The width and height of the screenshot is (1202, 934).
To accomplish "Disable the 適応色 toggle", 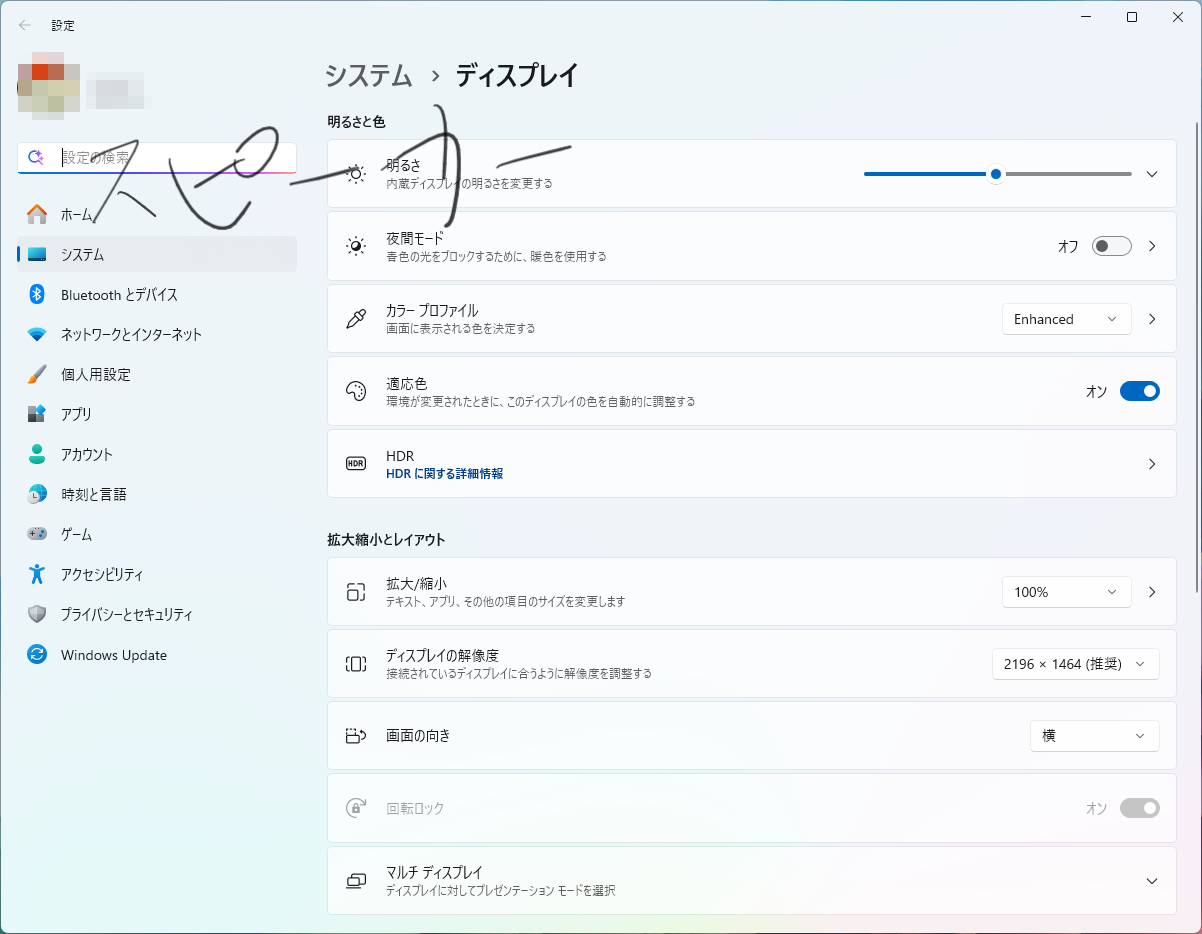I will 1140,390.
